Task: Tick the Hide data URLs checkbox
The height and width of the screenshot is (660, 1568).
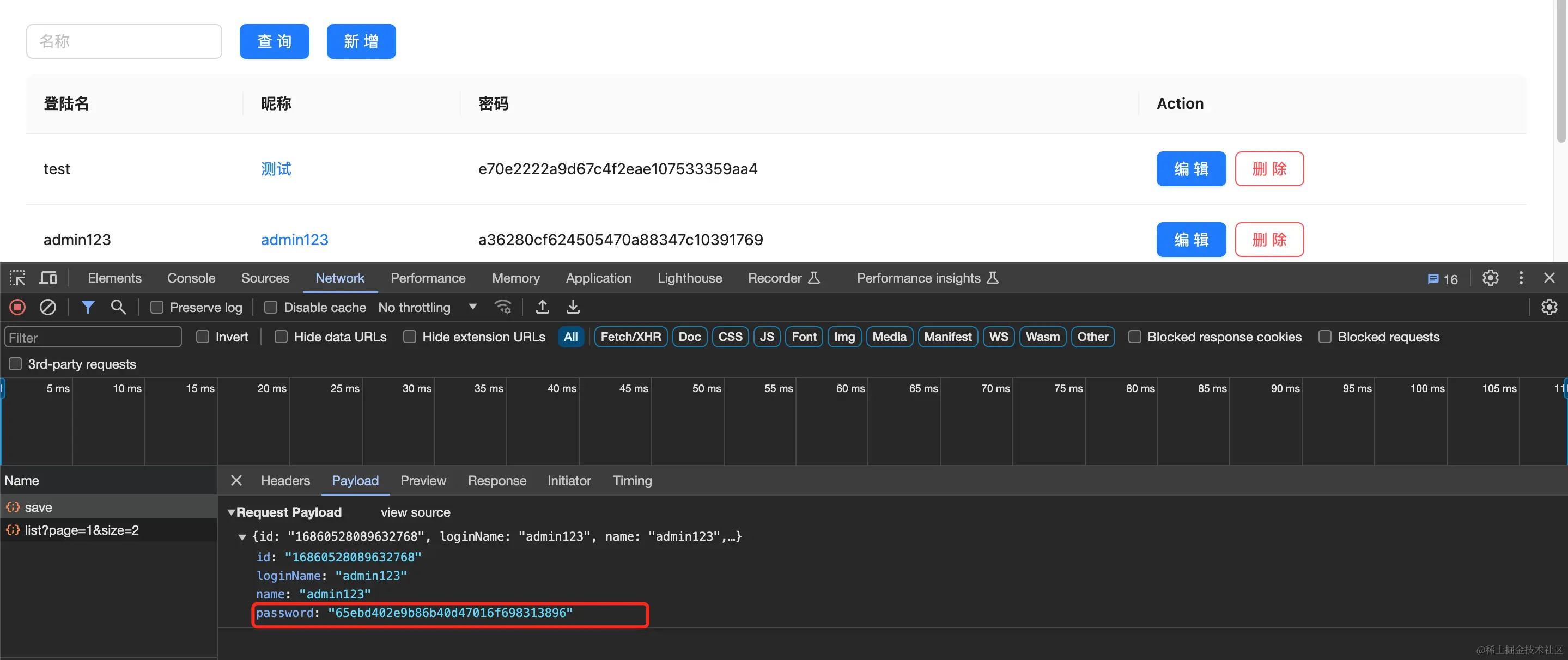Action: tap(281, 337)
